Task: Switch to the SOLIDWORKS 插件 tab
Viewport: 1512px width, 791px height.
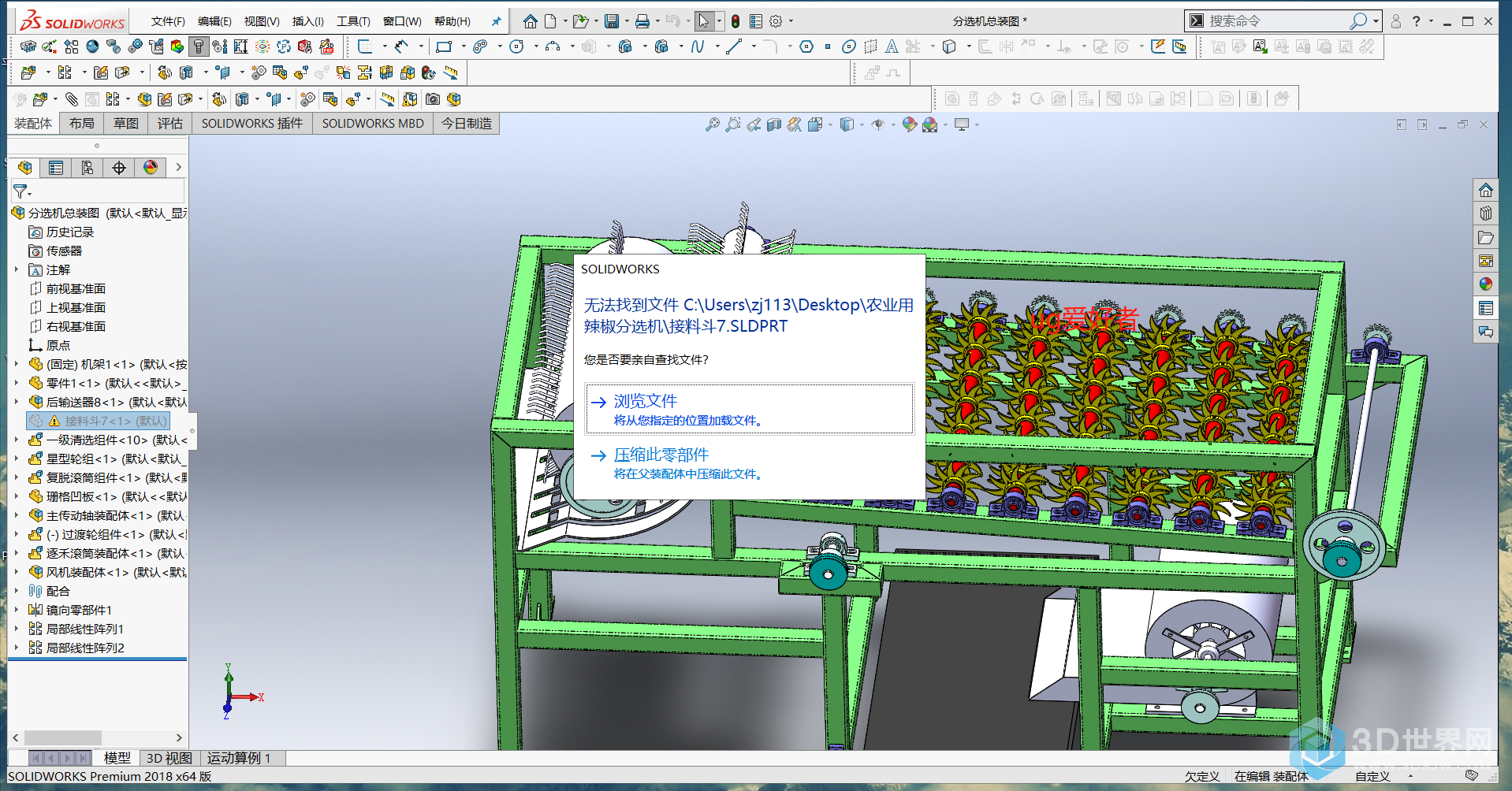Action: 252,124
